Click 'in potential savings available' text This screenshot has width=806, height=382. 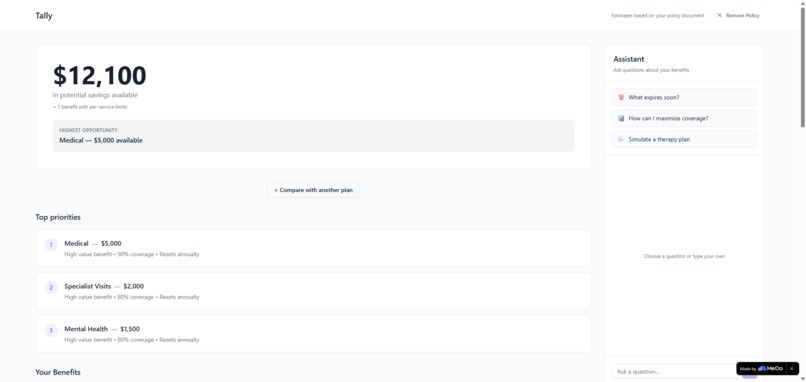(x=95, y=95)
